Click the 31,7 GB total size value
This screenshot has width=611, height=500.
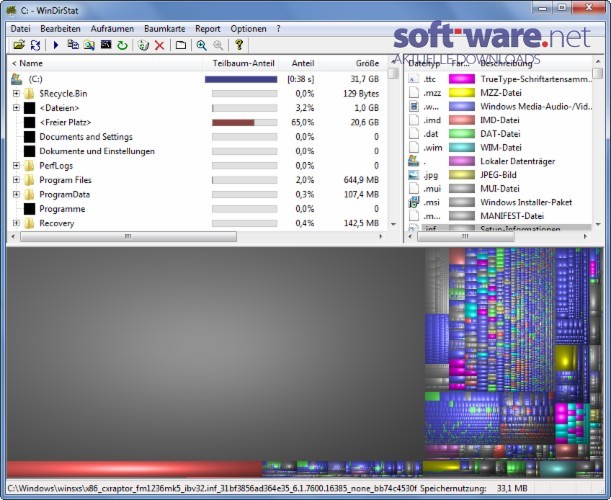coord(365,79)
